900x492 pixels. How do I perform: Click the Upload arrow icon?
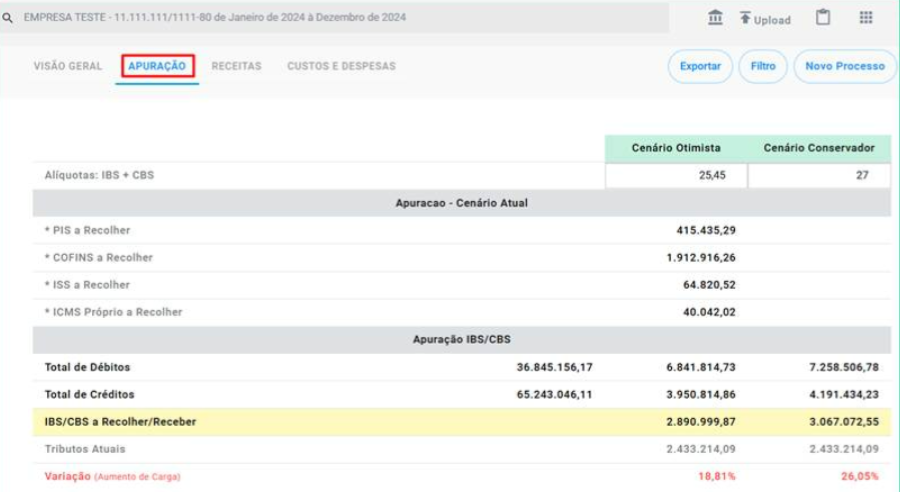click(745, 17)
